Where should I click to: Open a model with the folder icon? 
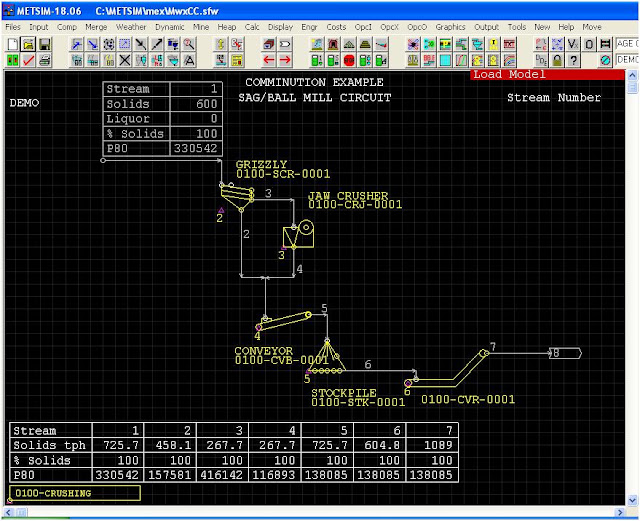click(29, 44)
